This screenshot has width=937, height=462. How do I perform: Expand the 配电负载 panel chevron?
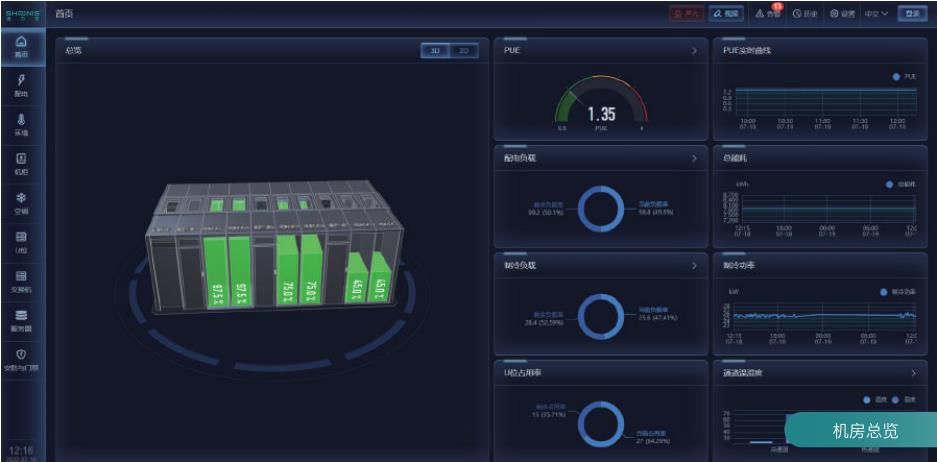pos(694,158)
